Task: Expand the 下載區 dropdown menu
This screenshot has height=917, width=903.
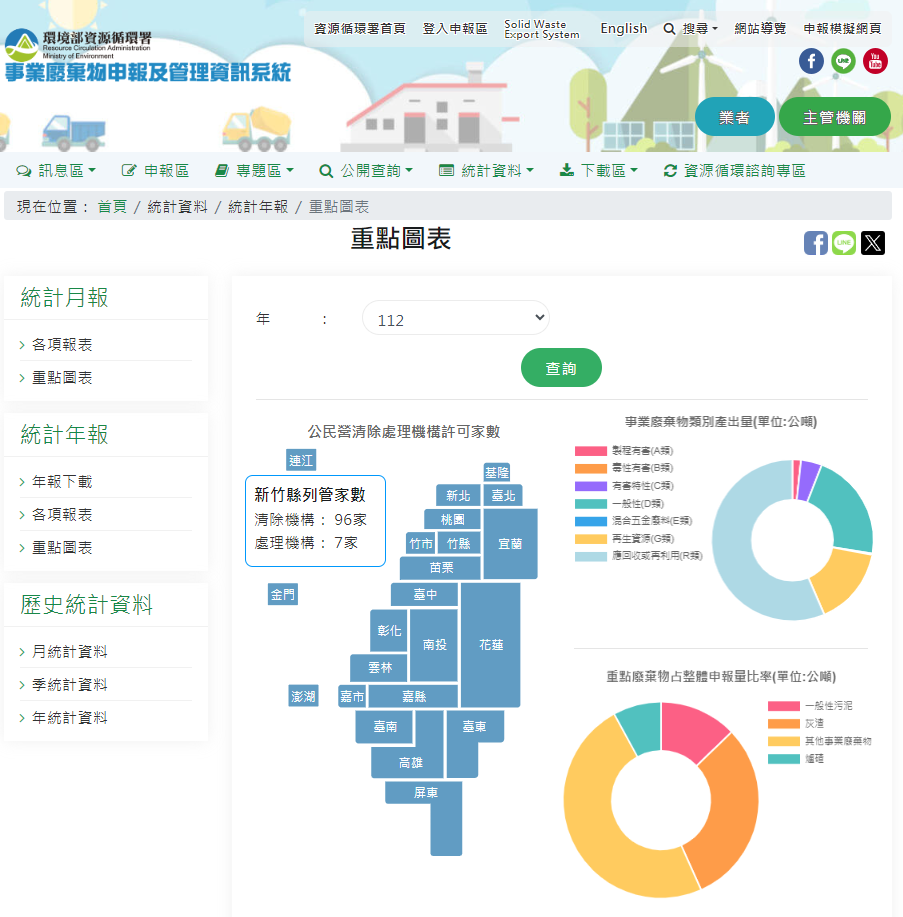Action: click(600, 170)
